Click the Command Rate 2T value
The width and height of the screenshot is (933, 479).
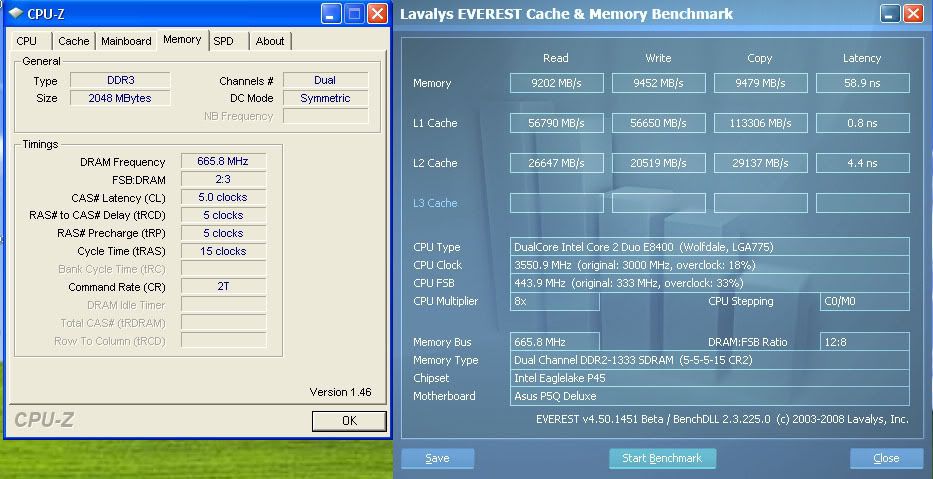223,286
